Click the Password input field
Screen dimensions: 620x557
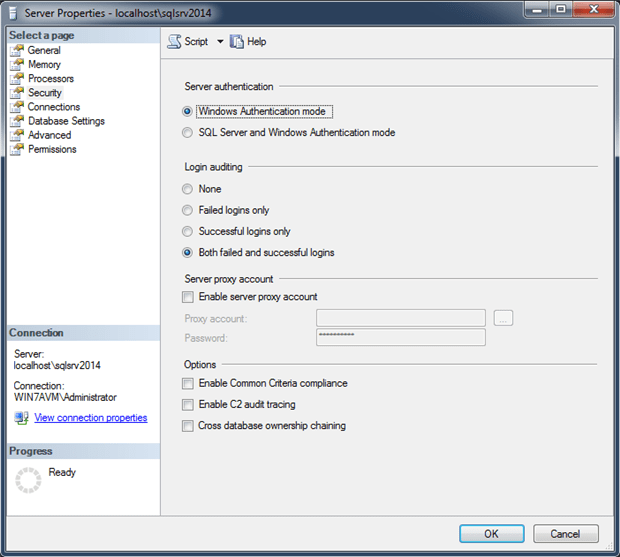tap(401, 337)
